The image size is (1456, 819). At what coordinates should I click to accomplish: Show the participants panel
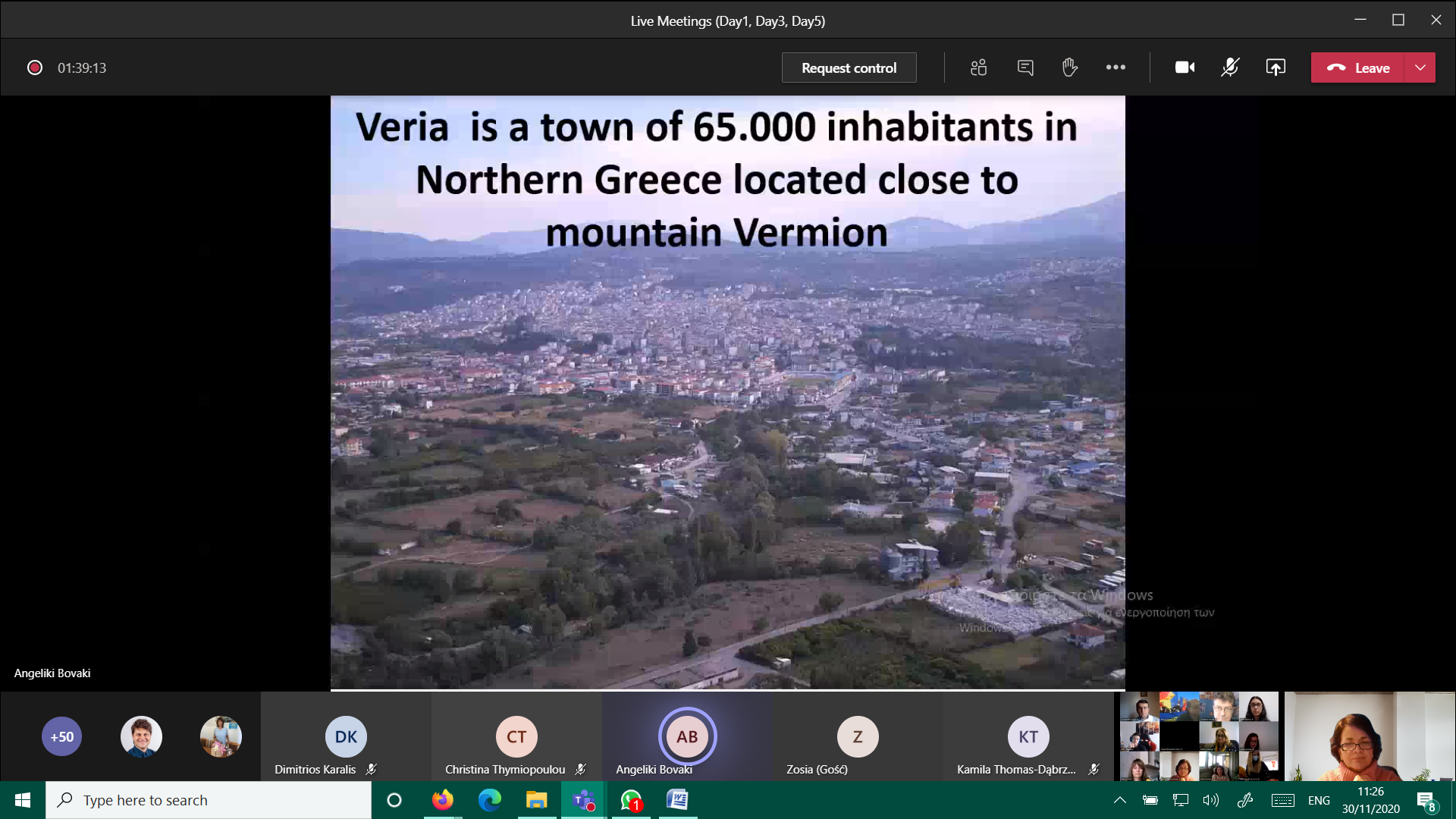point(978,67)
